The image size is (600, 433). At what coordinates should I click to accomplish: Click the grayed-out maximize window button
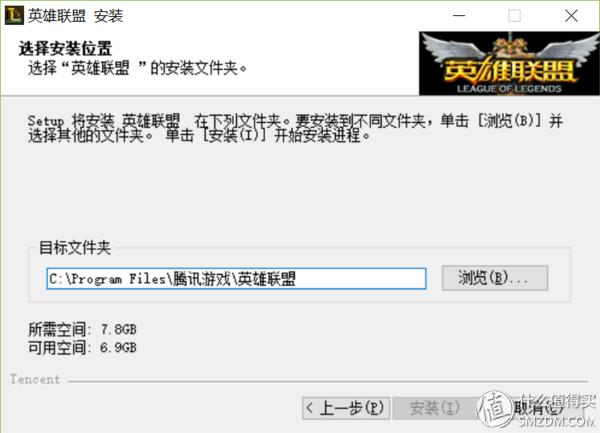[514, 16]
